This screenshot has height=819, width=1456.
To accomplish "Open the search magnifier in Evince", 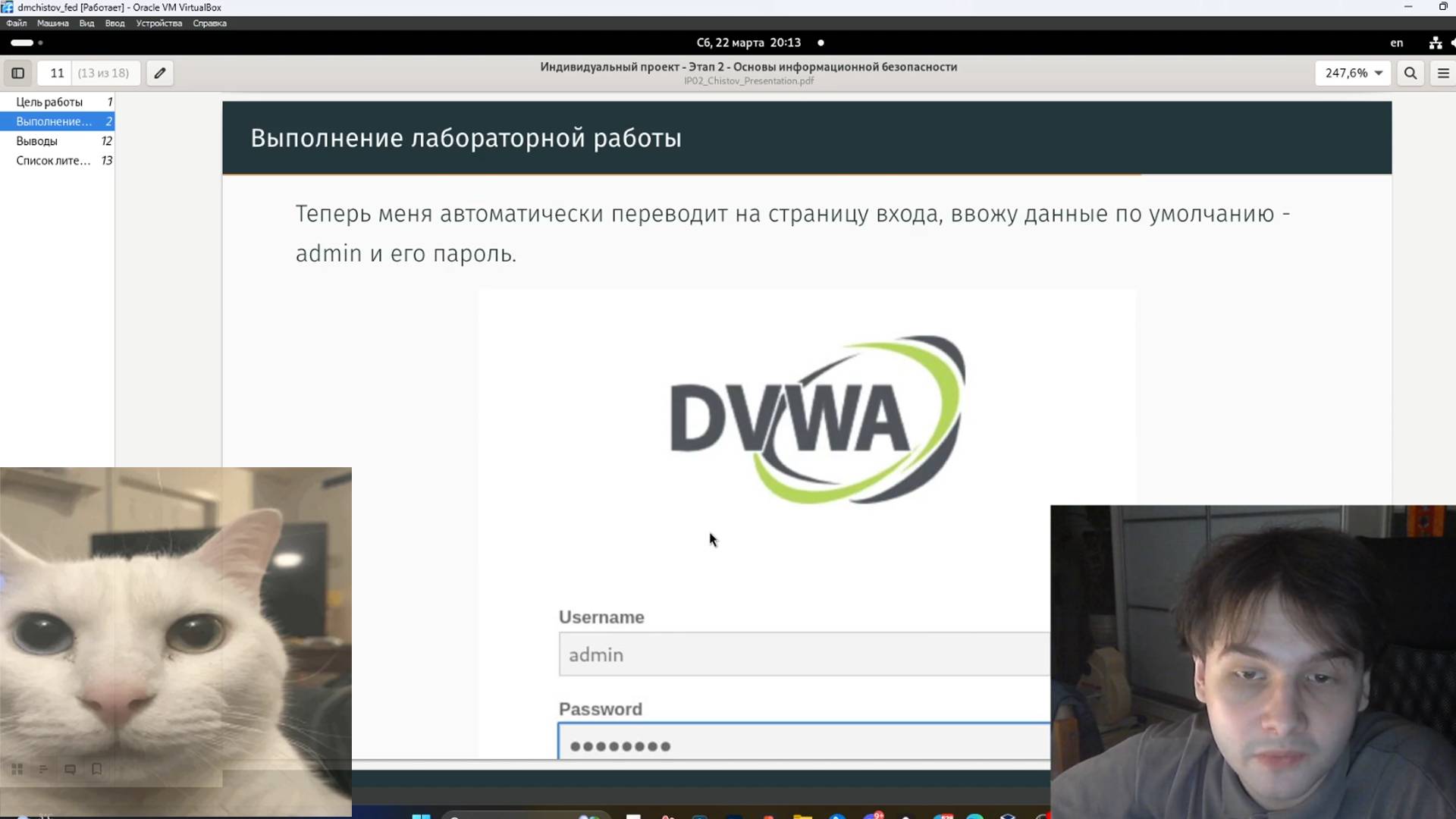I will pos(1410,74).
